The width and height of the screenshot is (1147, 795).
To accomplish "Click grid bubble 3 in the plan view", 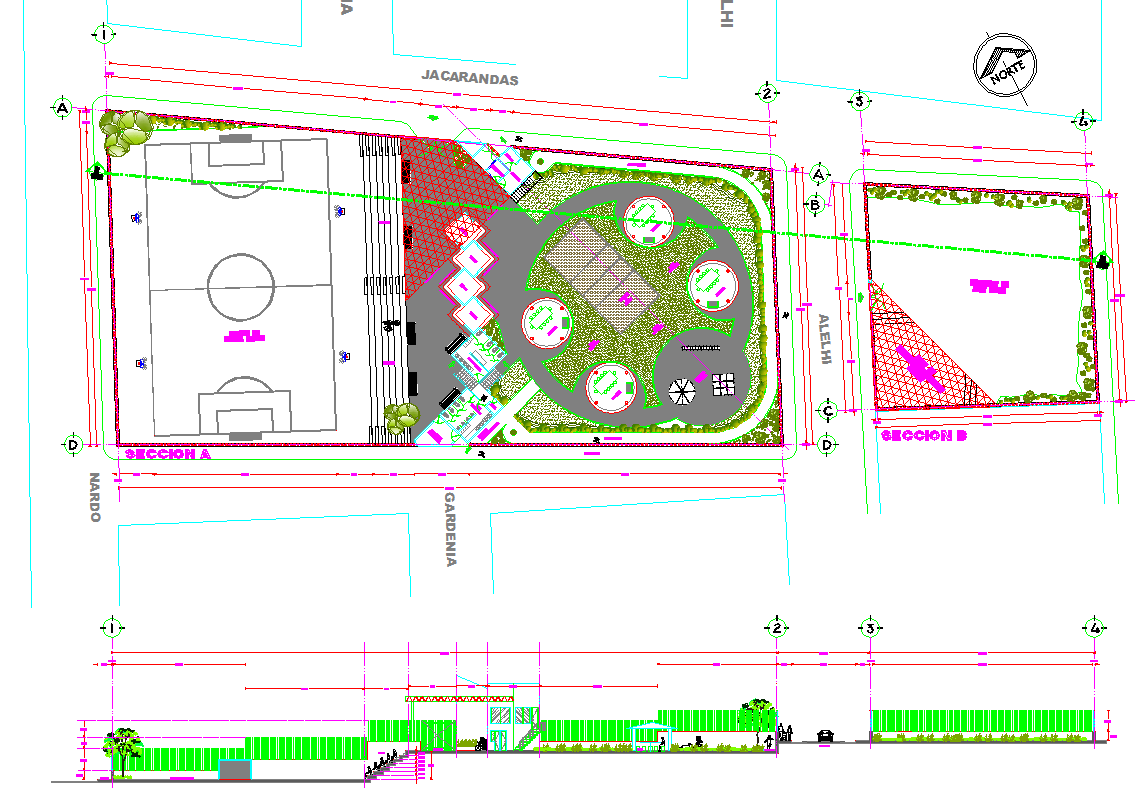I will (858, 101).
